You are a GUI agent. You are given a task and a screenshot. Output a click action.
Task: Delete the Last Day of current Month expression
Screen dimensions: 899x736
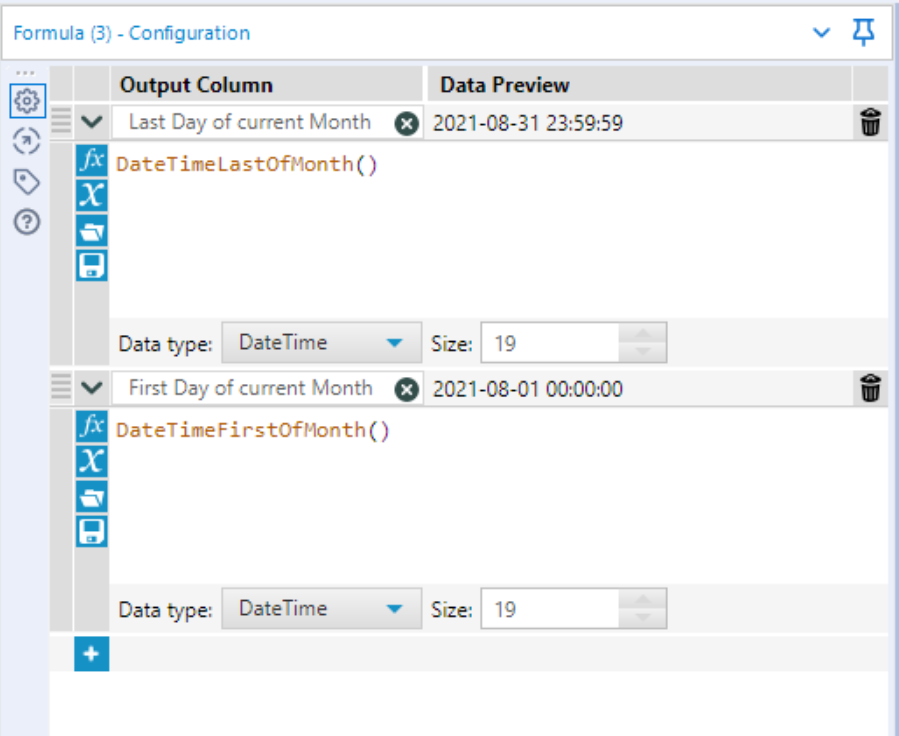(x=871, y=123)
